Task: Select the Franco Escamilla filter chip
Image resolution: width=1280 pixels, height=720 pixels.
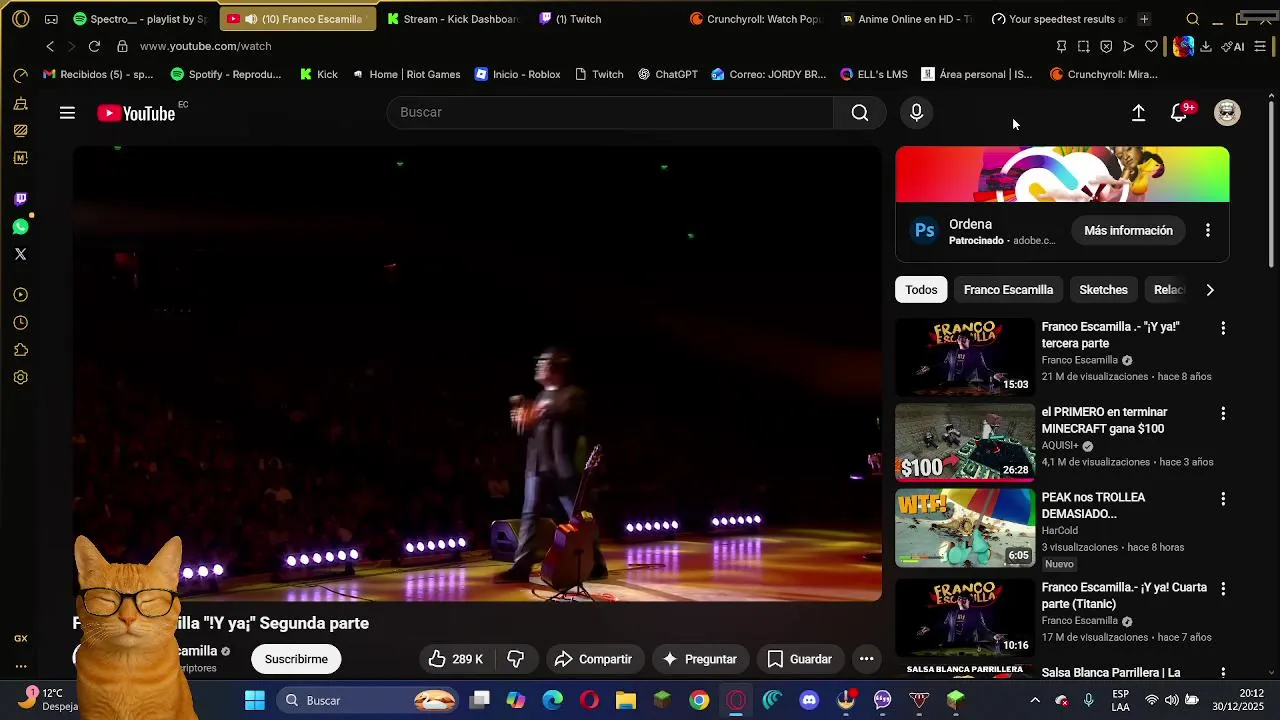Action: (x=1008, y=290)
